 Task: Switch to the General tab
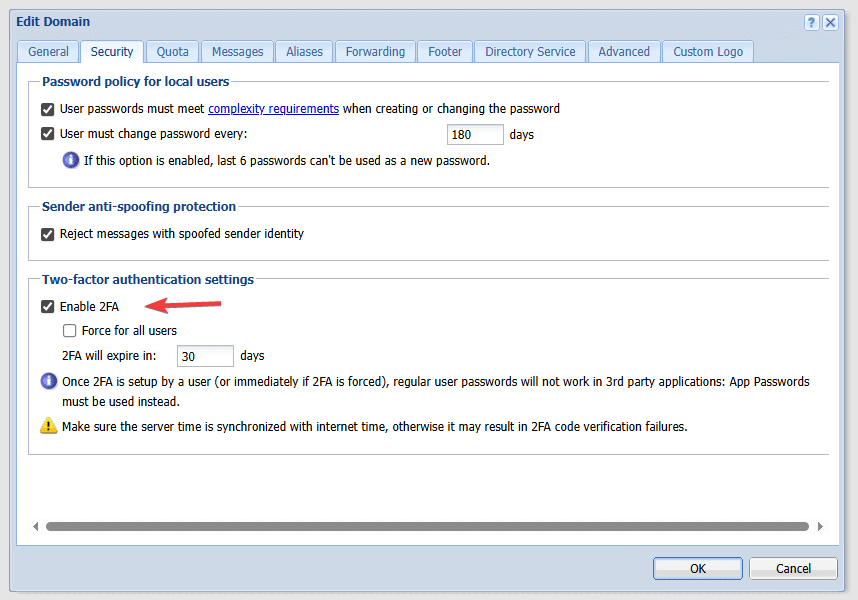[48, 52]
